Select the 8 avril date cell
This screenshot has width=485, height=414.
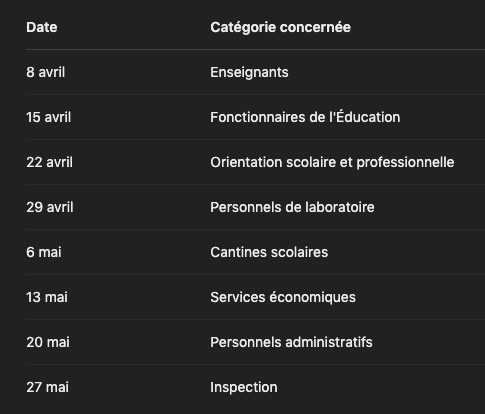click(x=46, y=72)
